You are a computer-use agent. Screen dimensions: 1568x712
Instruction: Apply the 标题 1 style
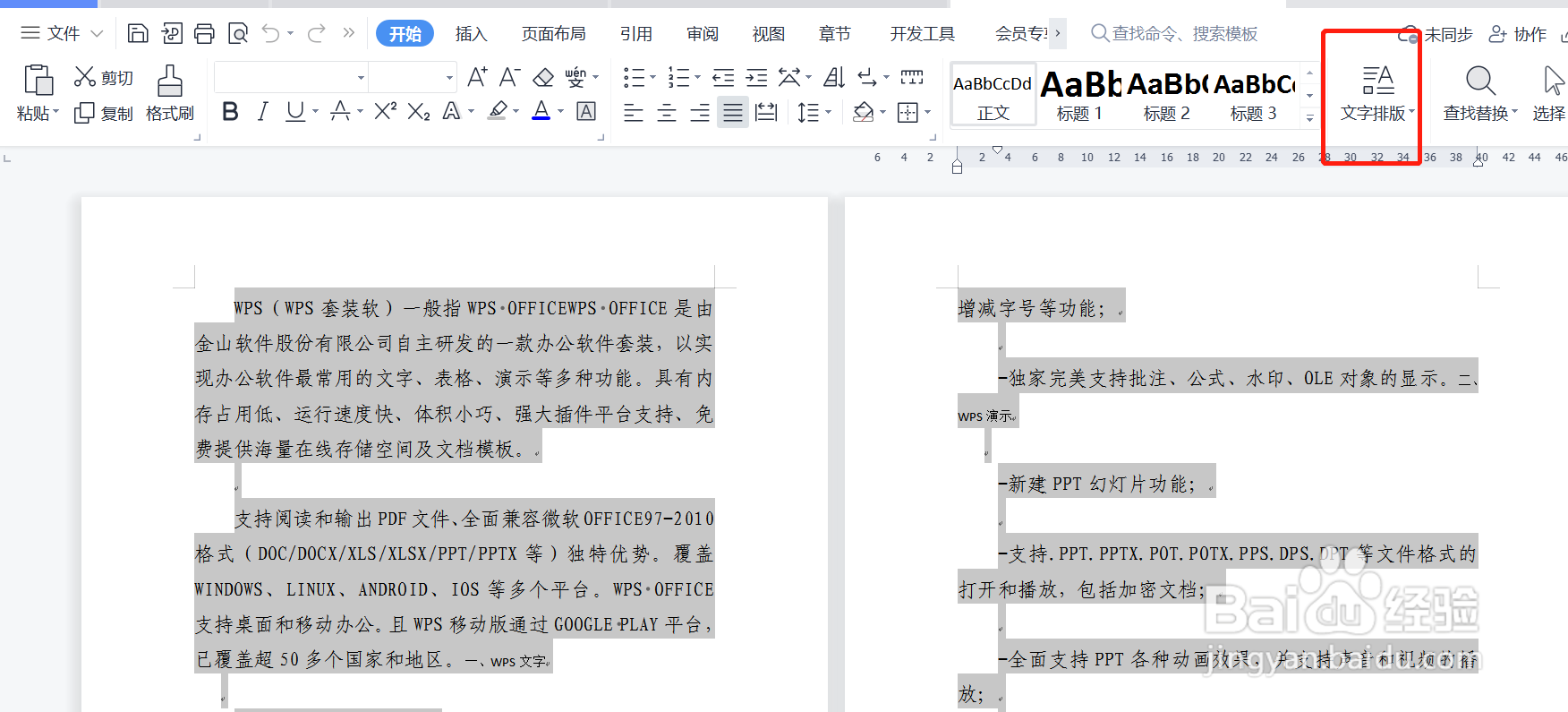(x=1079, y=94)
